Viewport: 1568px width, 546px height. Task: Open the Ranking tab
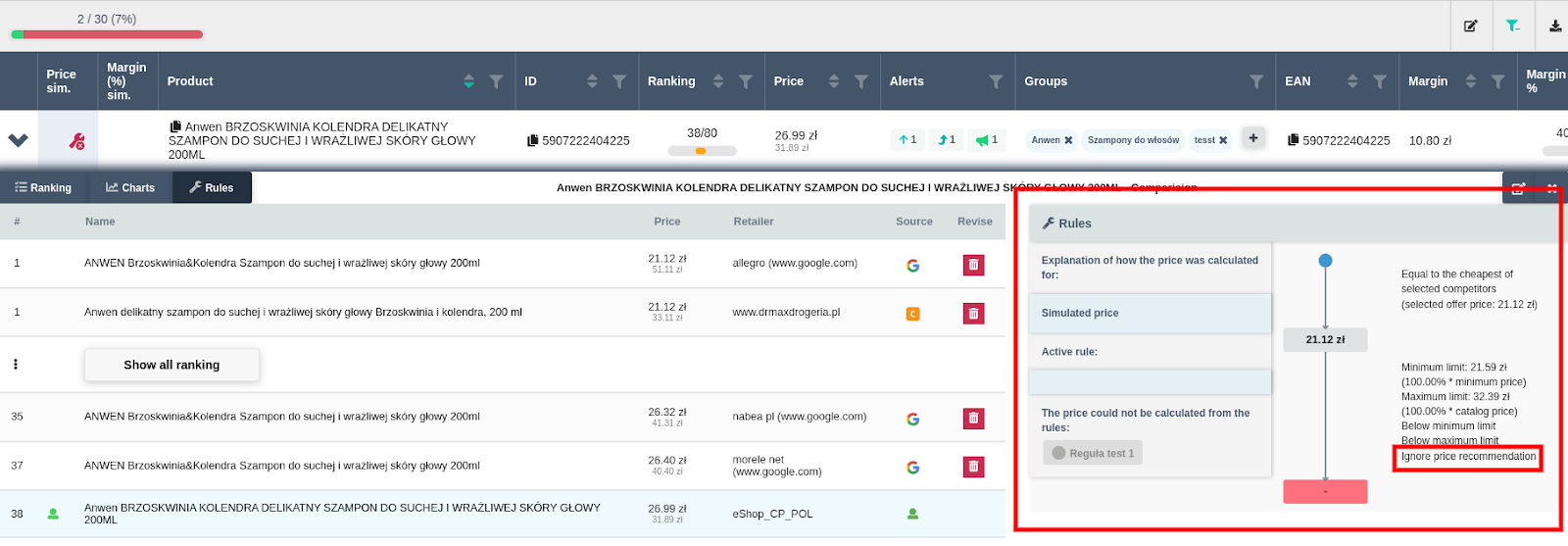tap(43, 187)
